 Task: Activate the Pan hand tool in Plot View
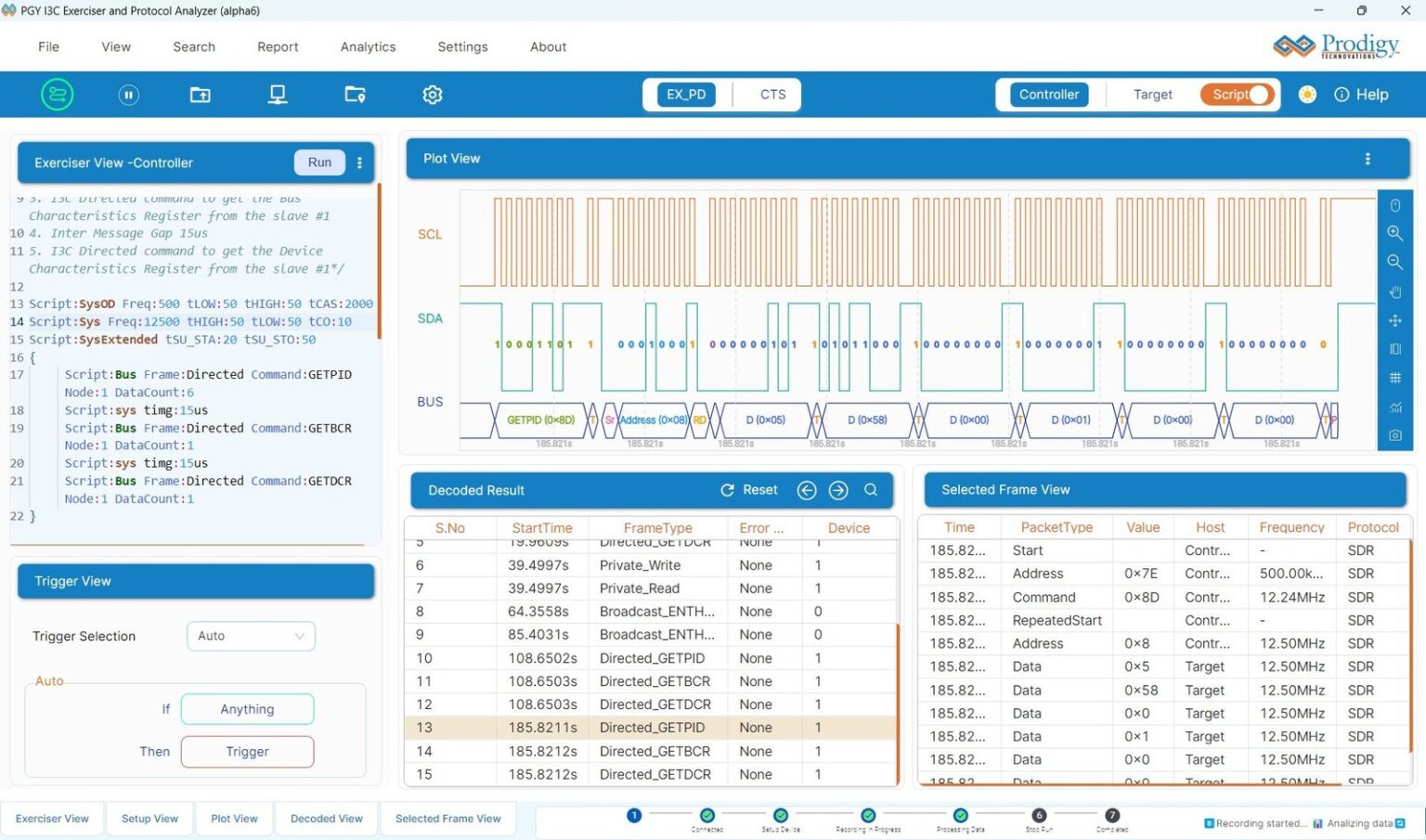pyautogui.click(x=1395, y=291)
